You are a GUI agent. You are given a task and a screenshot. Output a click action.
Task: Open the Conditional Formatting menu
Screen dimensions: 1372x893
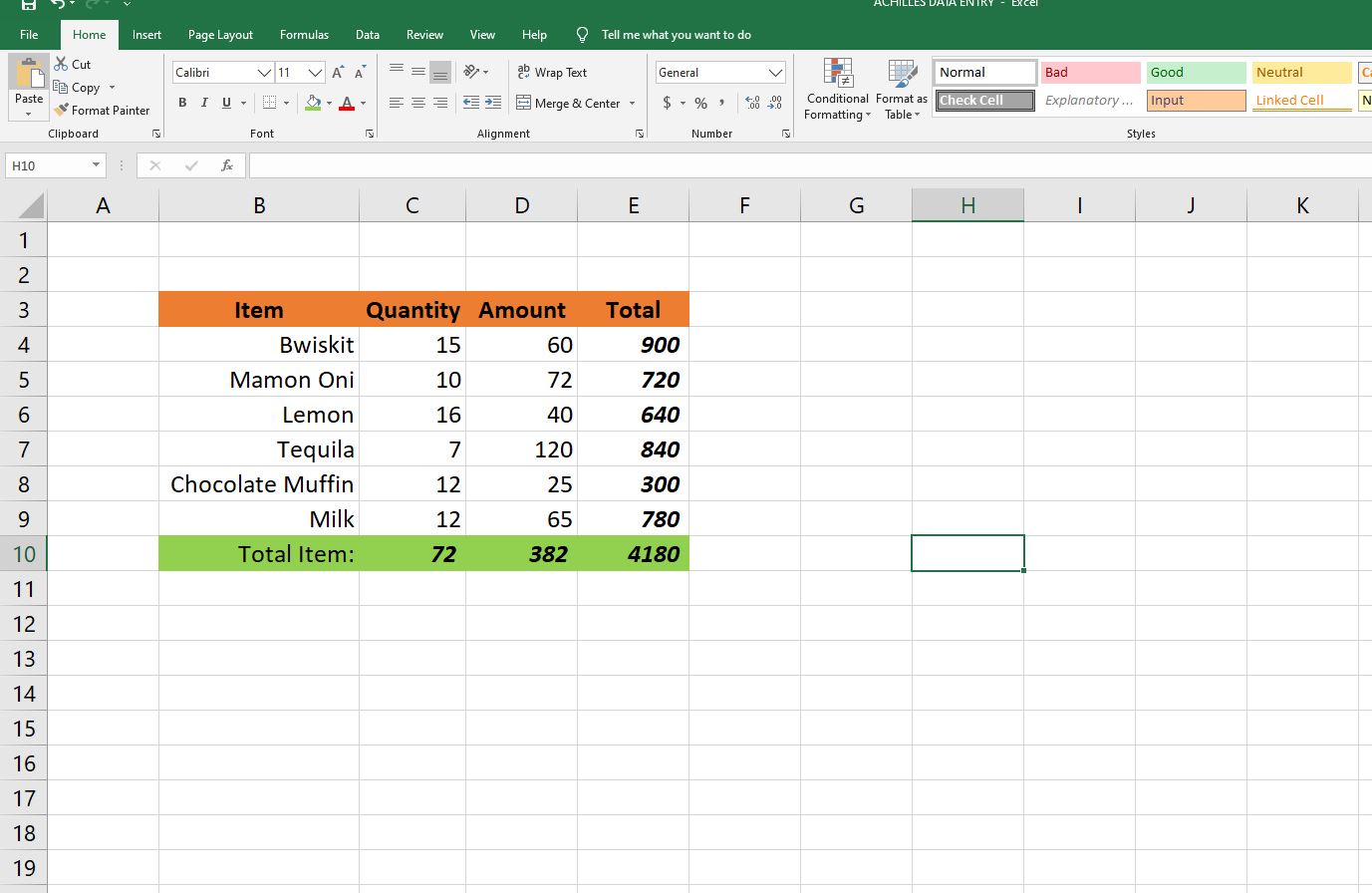[837, 90]
